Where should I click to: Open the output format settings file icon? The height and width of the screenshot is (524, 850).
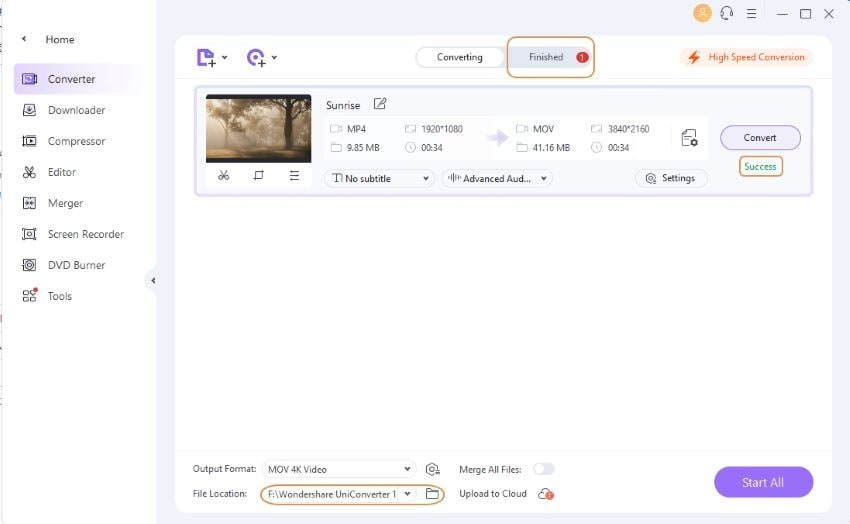coord(689,138)
